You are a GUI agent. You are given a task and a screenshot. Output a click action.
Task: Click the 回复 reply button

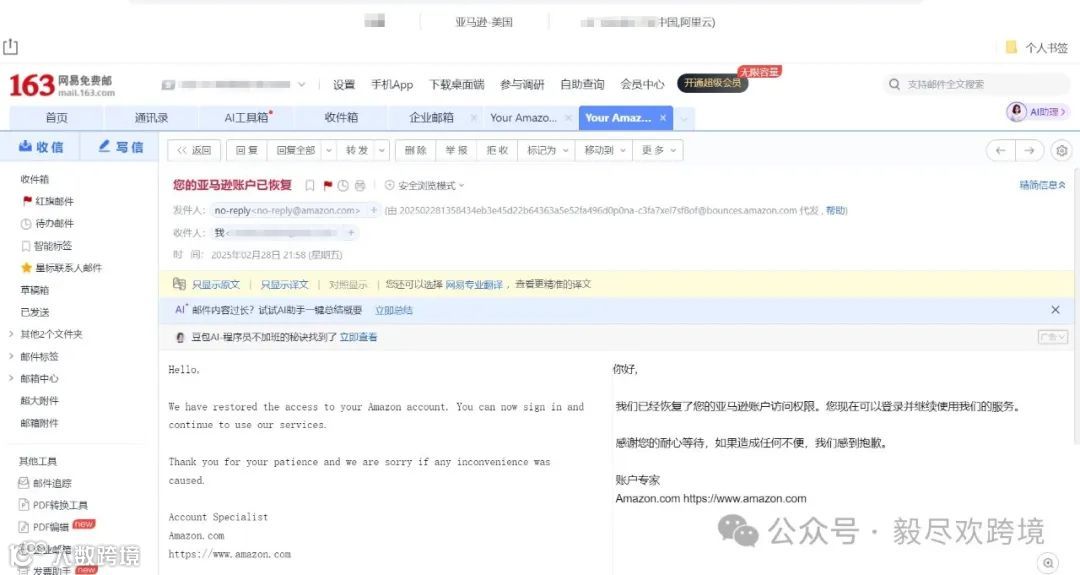click(247, 150)
